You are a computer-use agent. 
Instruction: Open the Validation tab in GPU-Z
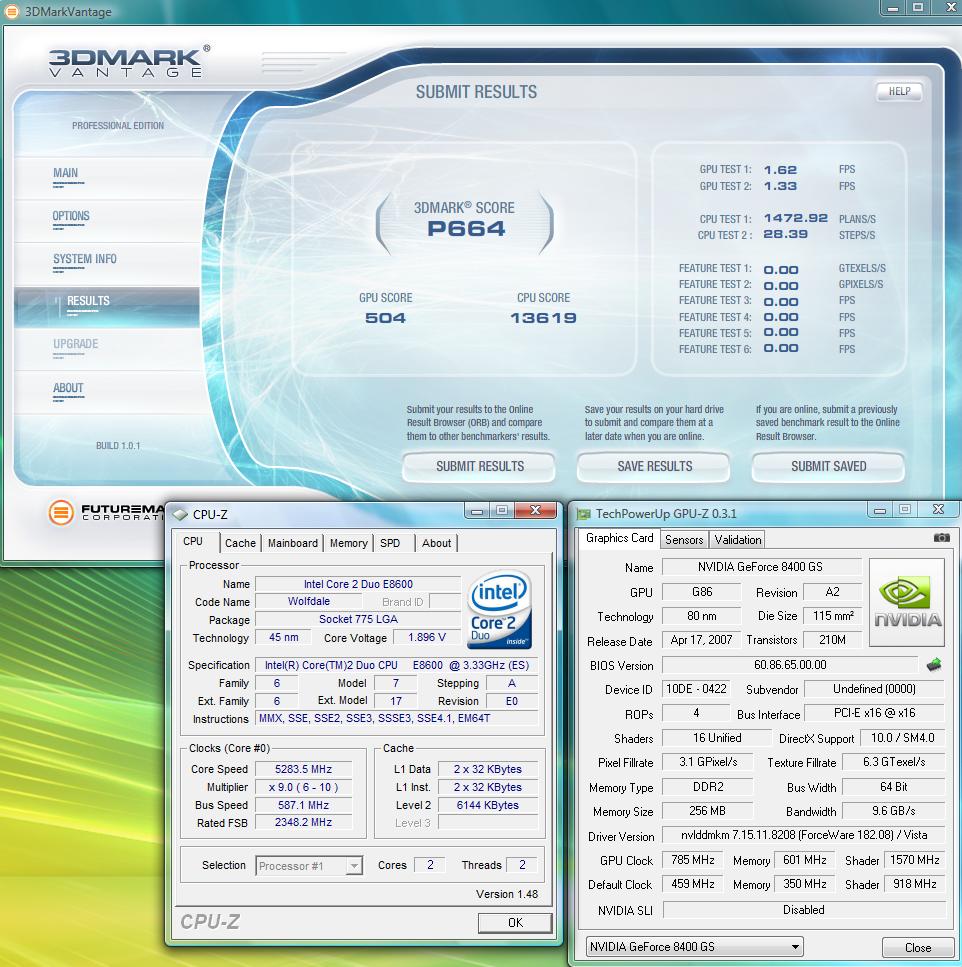(x=738, y=540)
